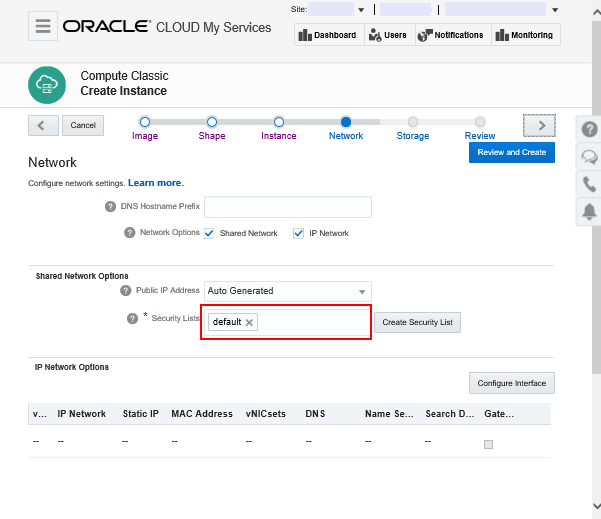Go forward with the right arrow button

[539, 125]
